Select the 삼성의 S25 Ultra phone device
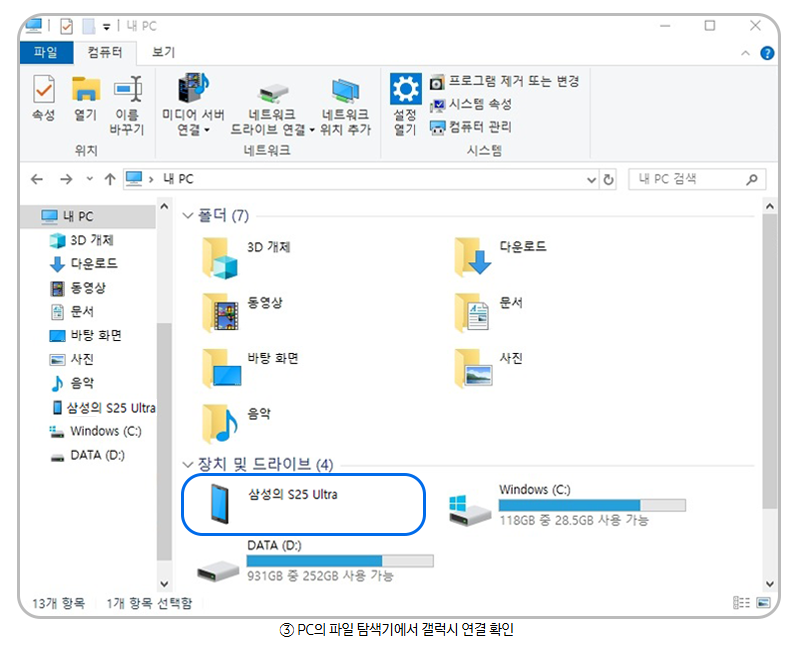This screenshot has height=648, width=801. 303,504
